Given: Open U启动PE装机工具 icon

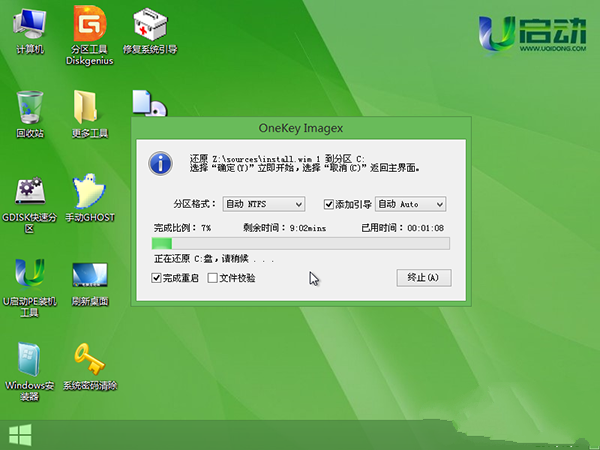Looking at the screenshot, I should [x=28, y=276].
